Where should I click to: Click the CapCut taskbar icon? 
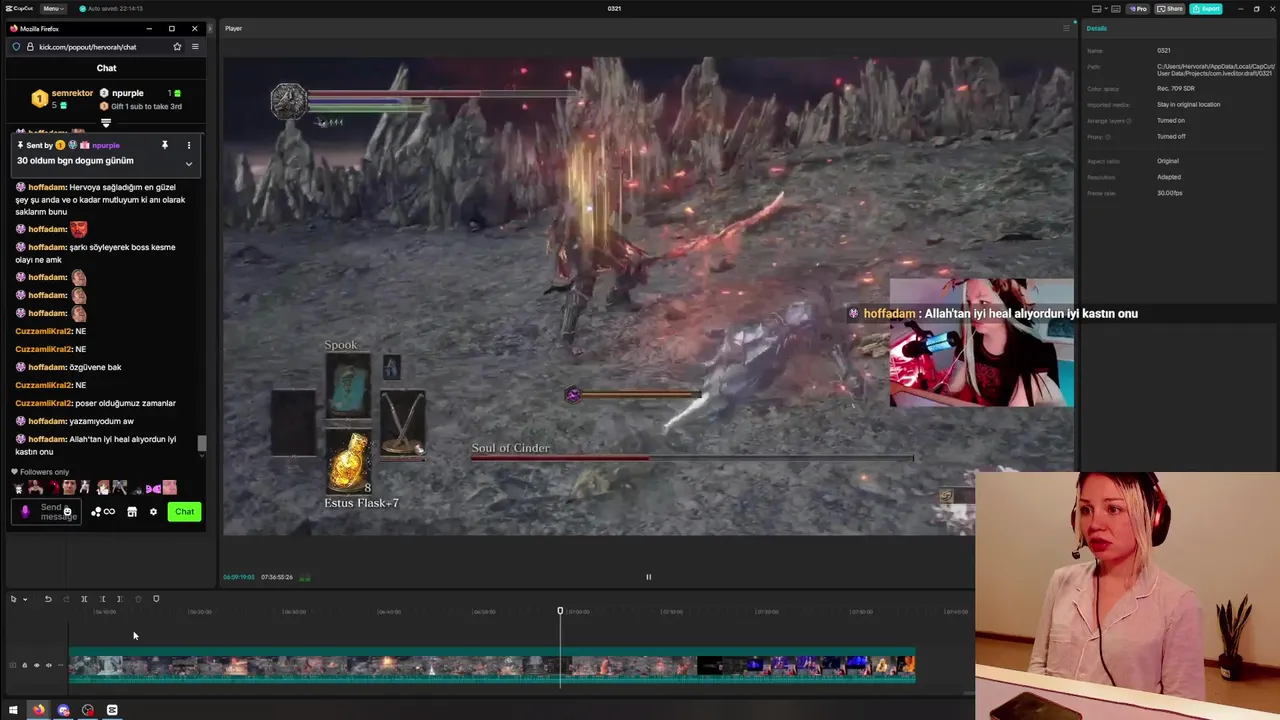[x=112, y=710]
